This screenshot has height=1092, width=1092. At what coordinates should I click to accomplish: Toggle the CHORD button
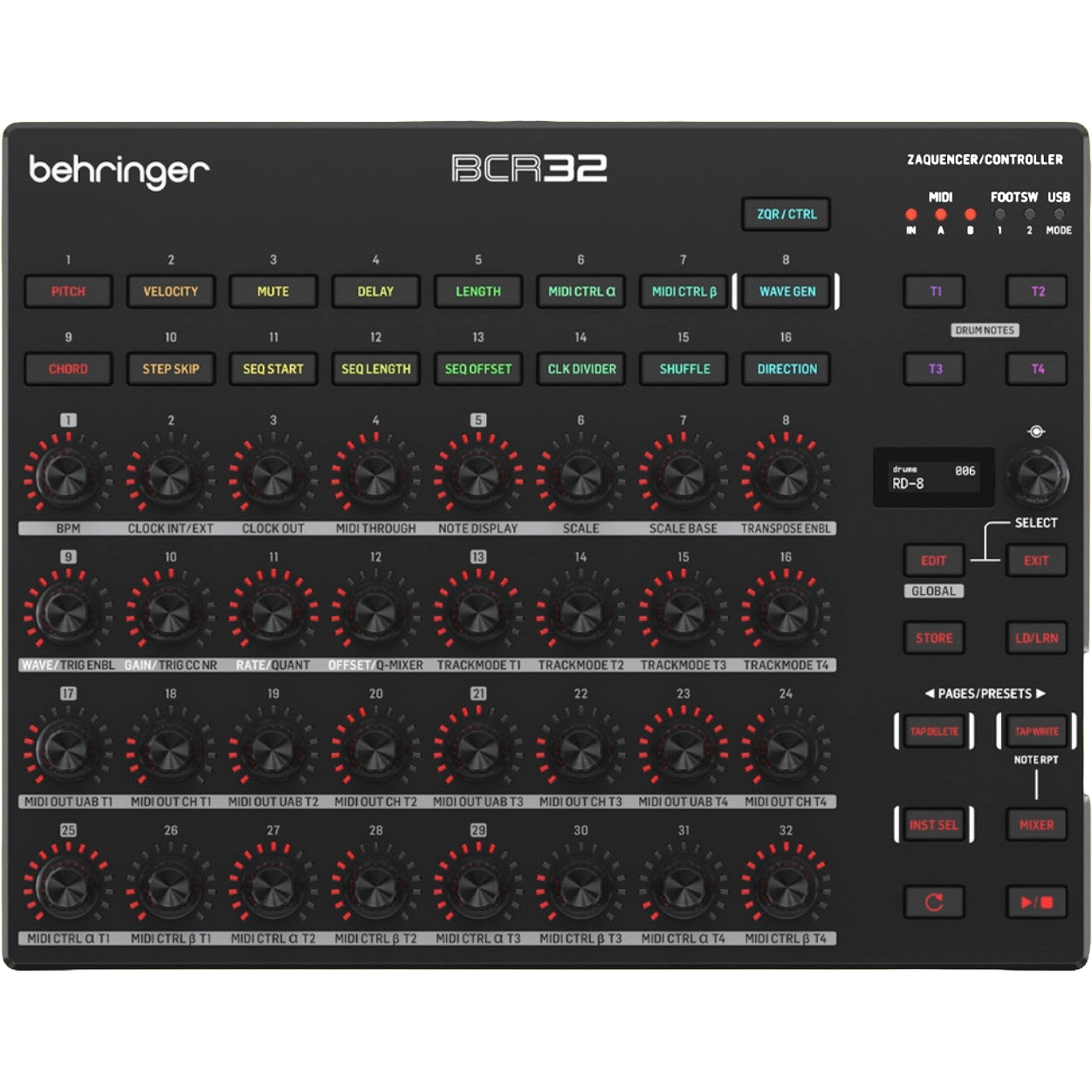click(68, 369)
